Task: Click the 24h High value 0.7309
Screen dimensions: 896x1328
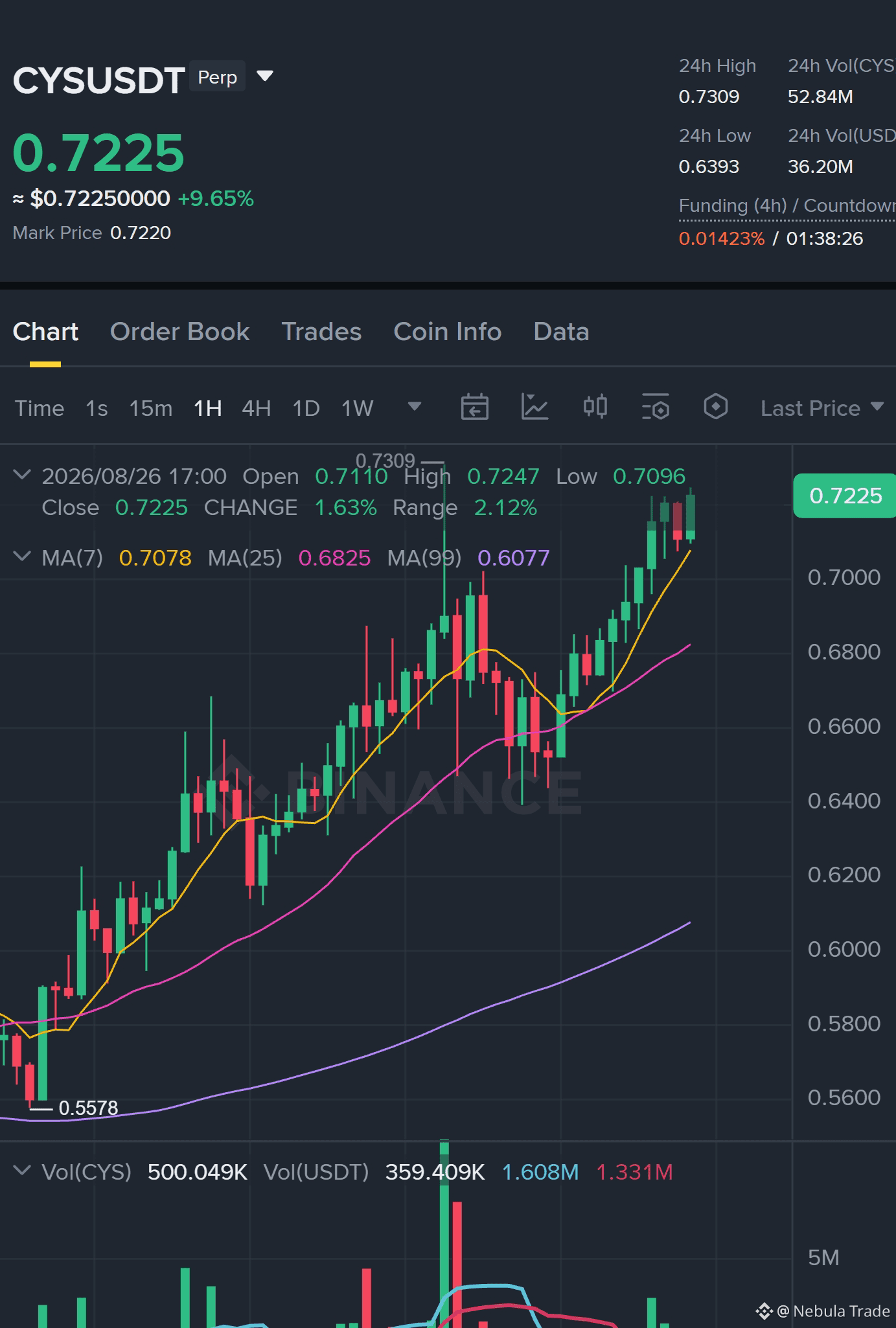Action: [709, 97]
